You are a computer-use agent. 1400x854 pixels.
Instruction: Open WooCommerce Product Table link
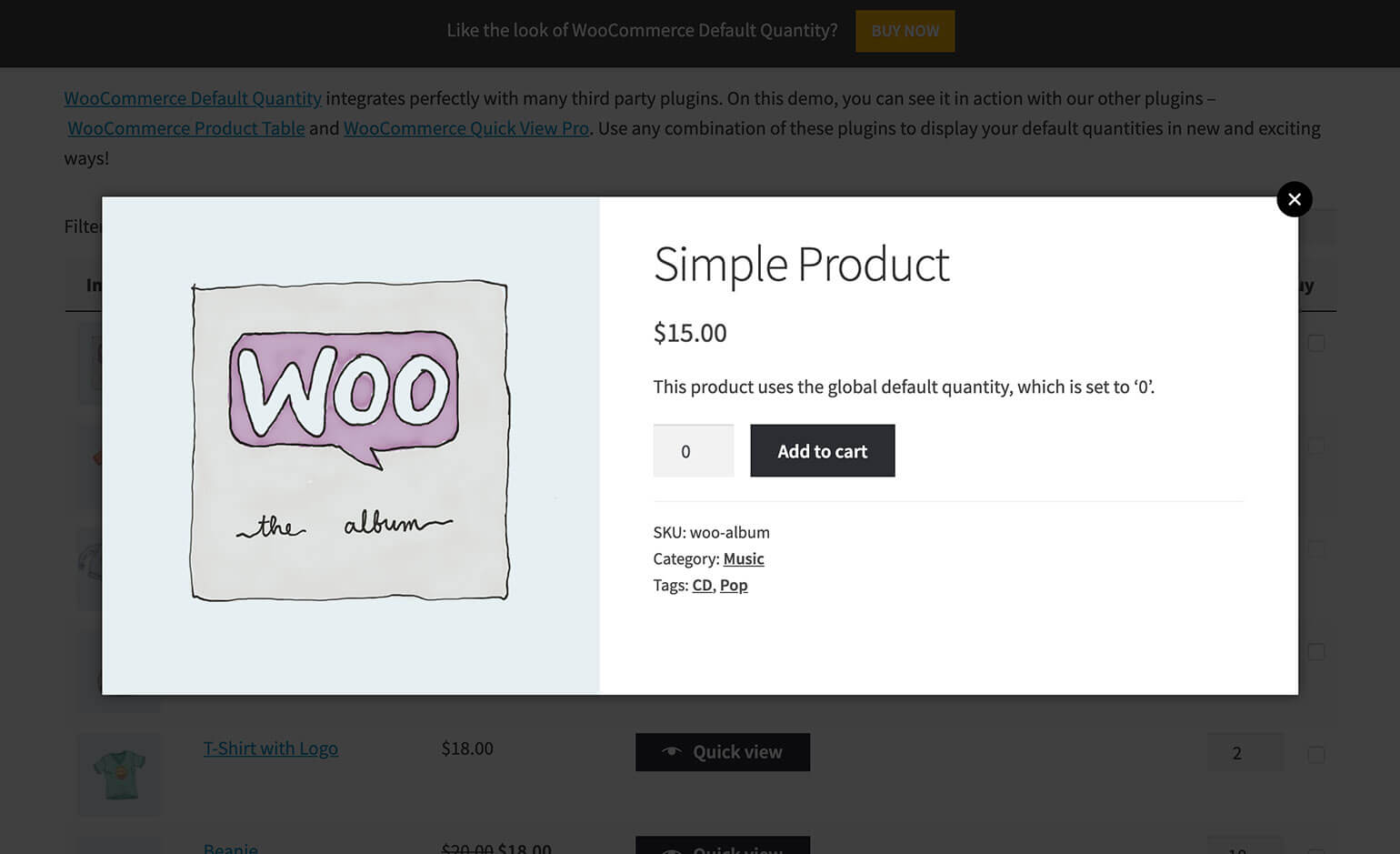[186, 128]
